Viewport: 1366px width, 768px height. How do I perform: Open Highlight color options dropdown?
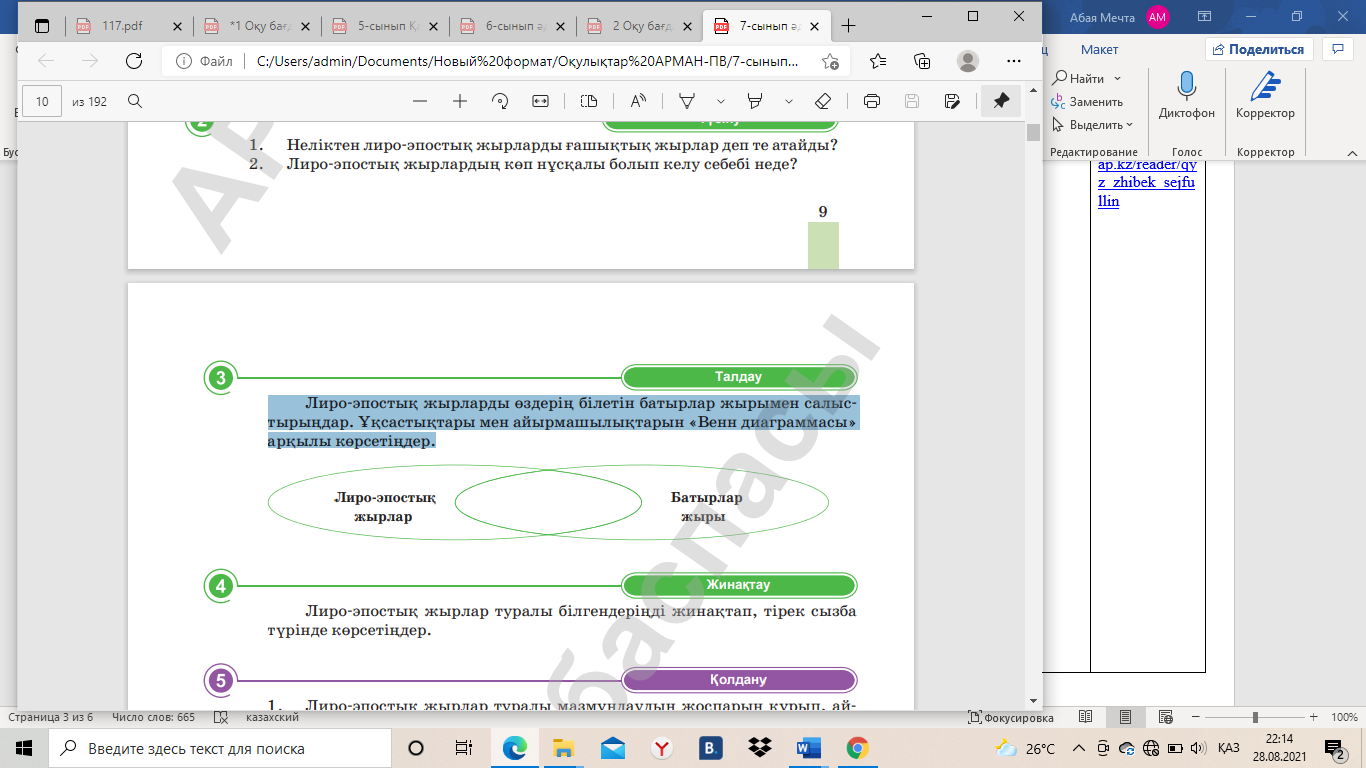click(x=789, y=101)
